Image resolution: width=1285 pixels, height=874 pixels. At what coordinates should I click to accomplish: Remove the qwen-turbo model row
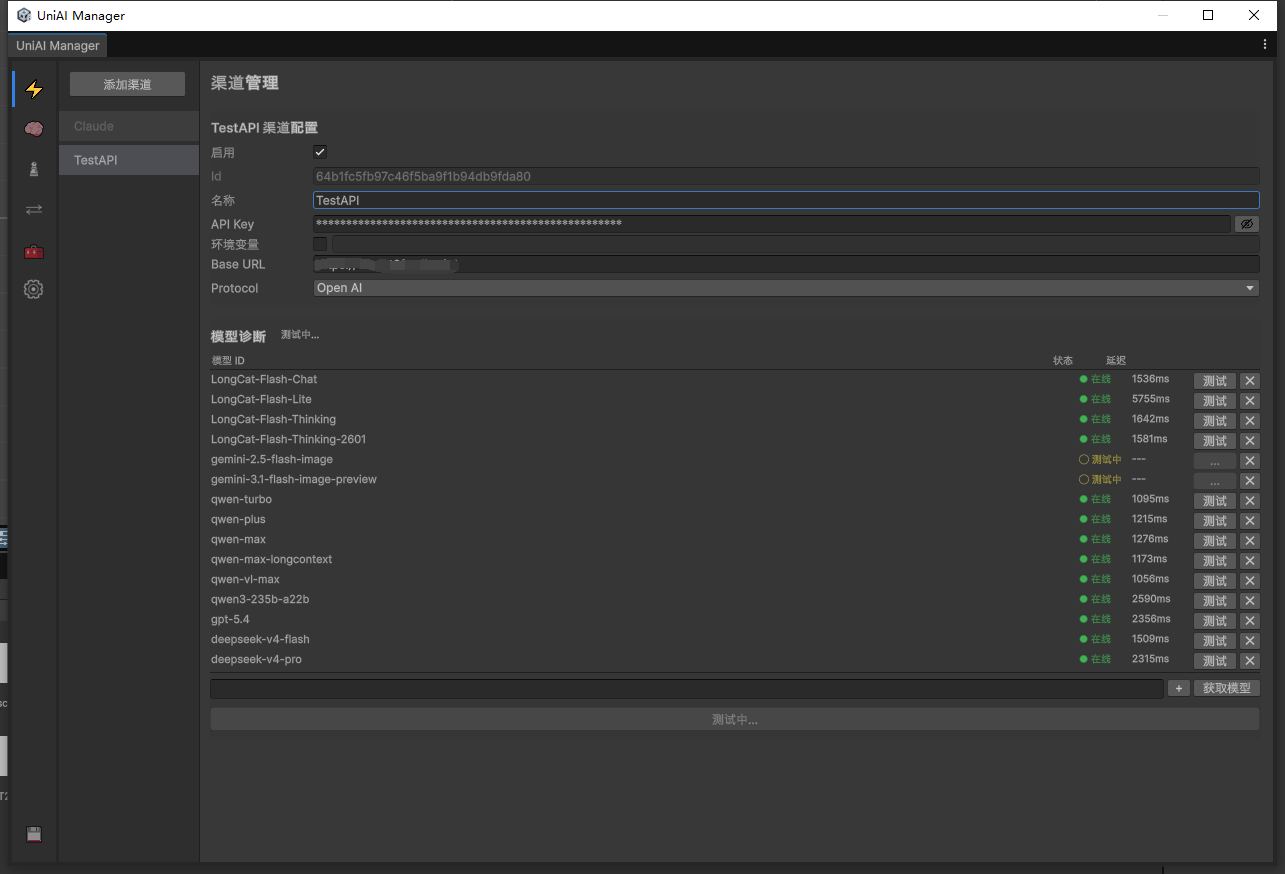coord(1250,501)
